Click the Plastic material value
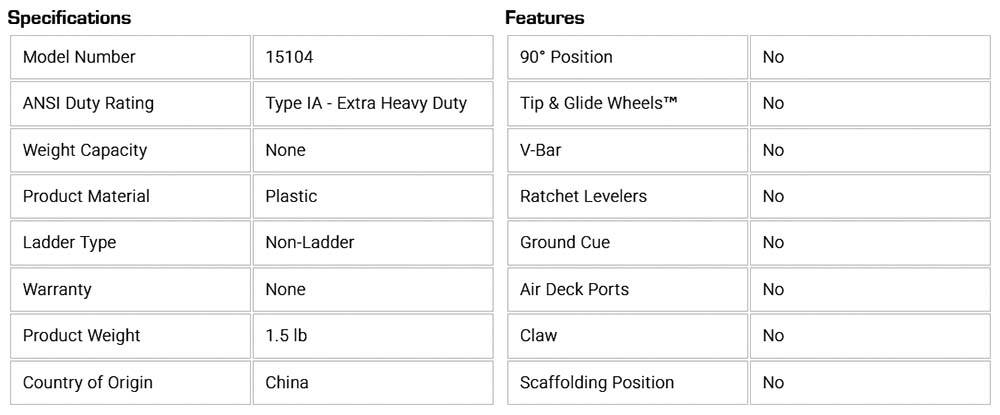The height and width of the screenshot is (415, 1000). tap(291, 196)
